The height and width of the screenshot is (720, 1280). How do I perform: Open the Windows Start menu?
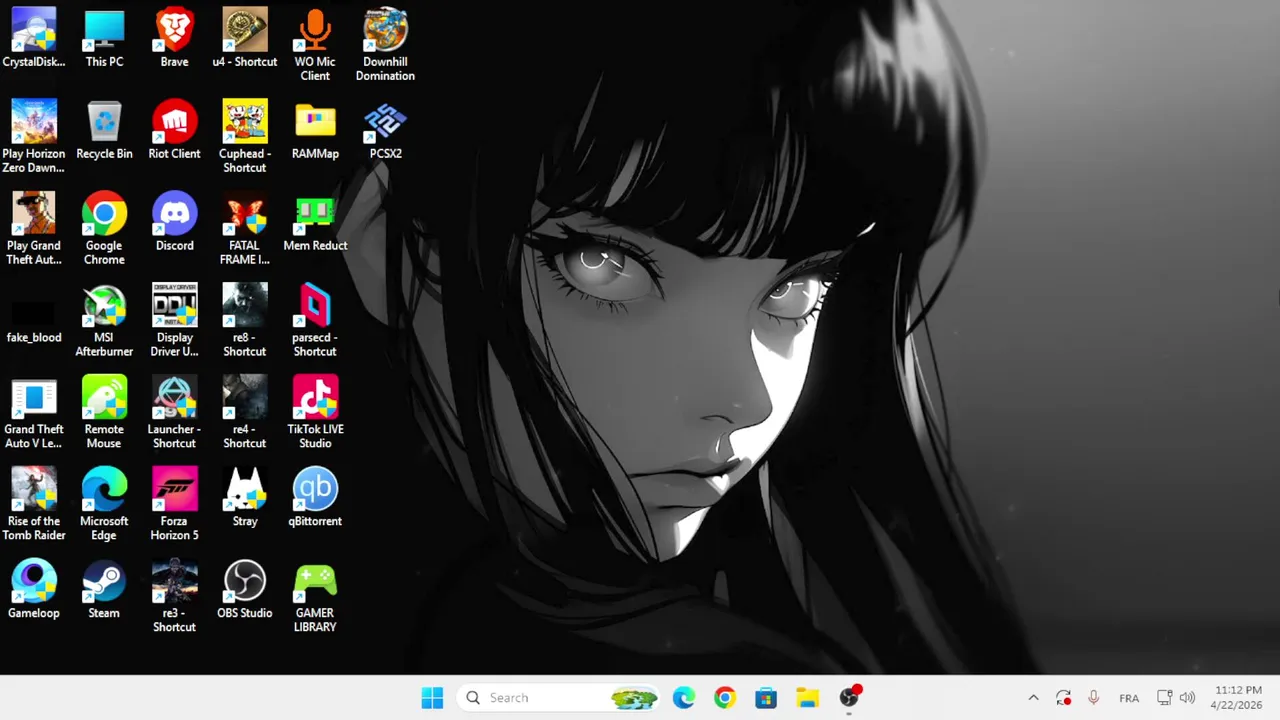432,698
